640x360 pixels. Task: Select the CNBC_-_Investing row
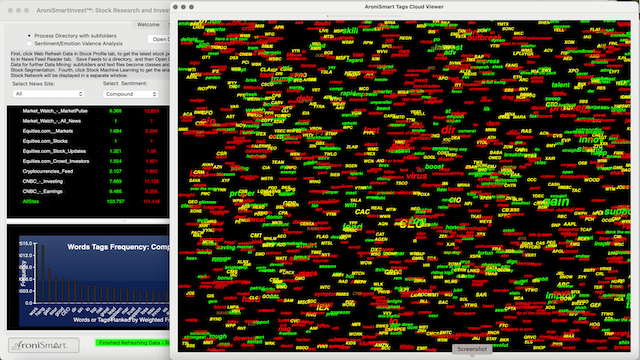click(88, 181)
